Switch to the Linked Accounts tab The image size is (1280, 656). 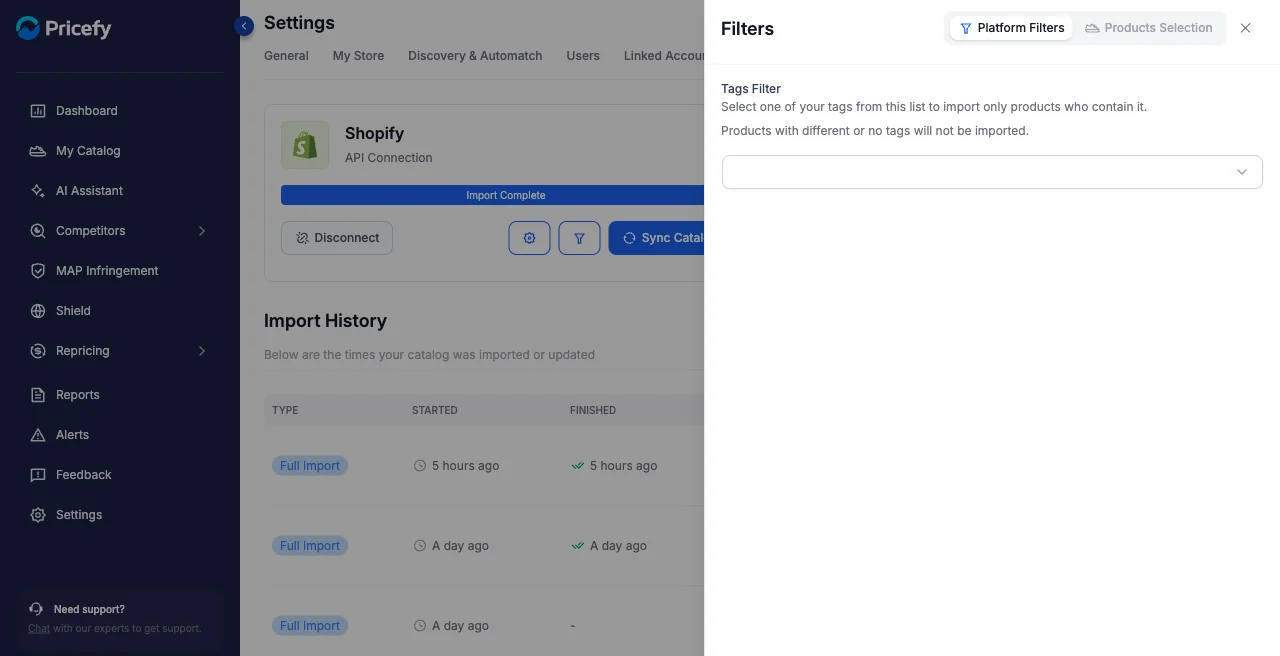click(x=664, y=56)
